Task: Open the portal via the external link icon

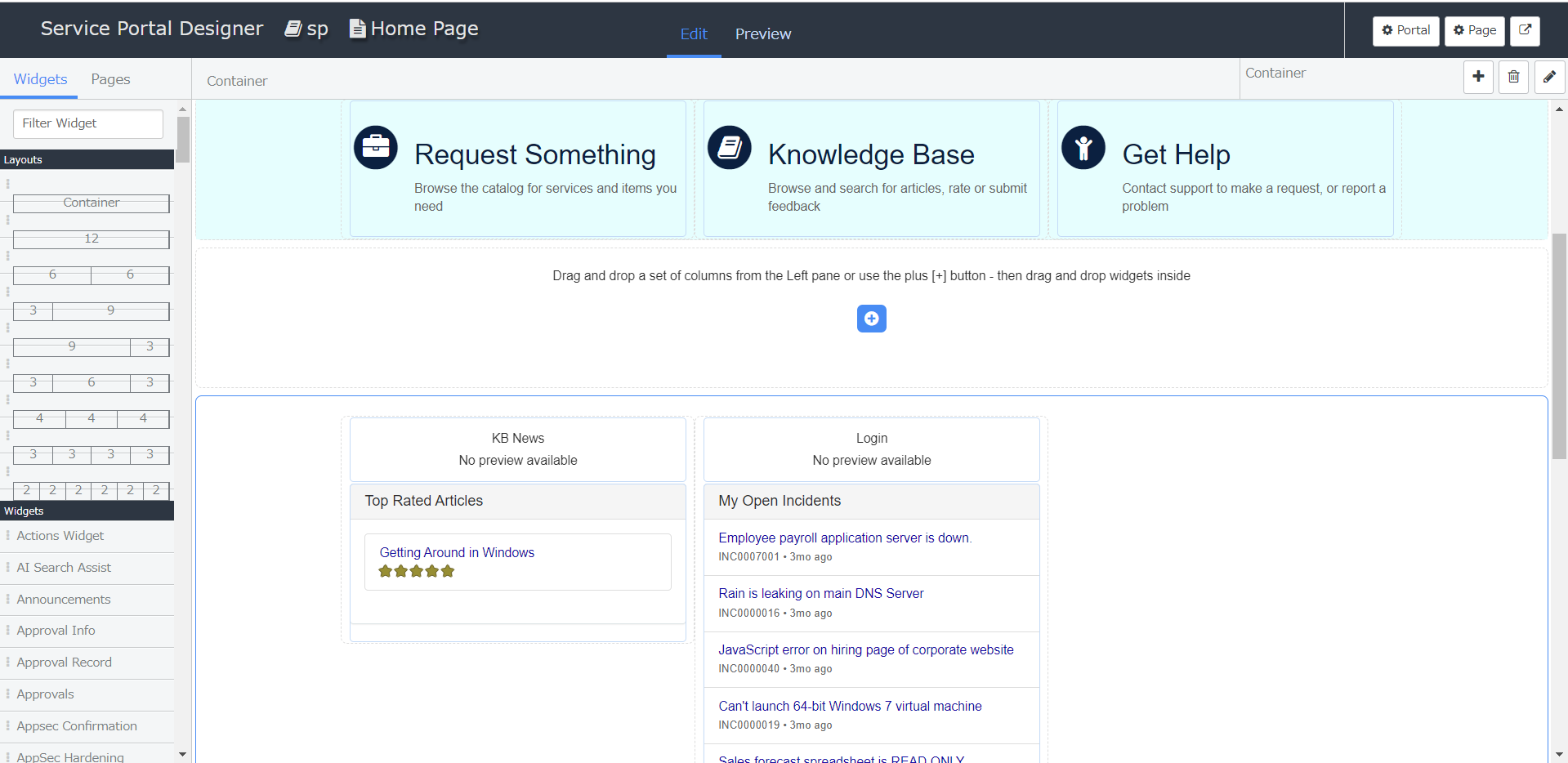Action: [x=1525, y=30]
